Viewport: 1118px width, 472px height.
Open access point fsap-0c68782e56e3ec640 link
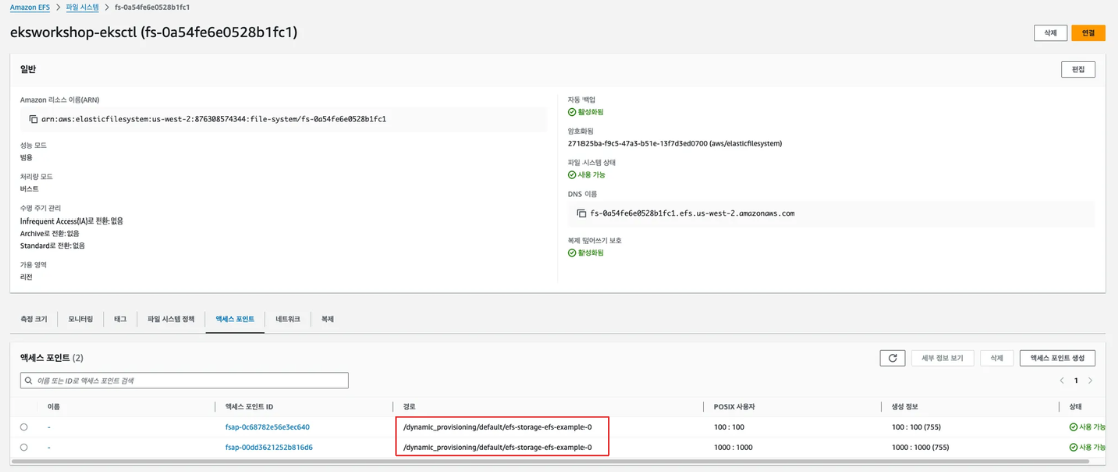(267, 427)
